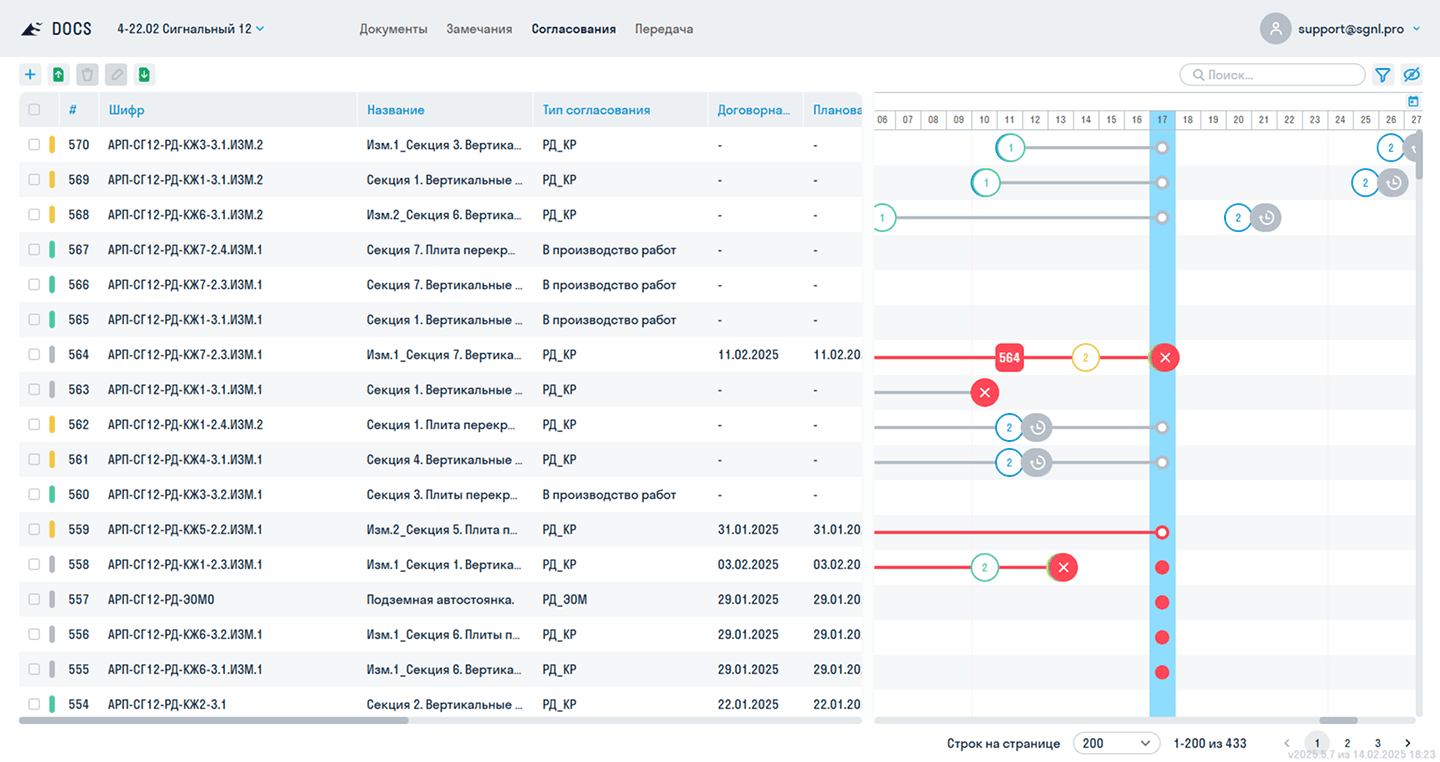The height and width of the screenshot is (762, 1440).
Task: Click the DOCS logo
Action: [56, 29]
